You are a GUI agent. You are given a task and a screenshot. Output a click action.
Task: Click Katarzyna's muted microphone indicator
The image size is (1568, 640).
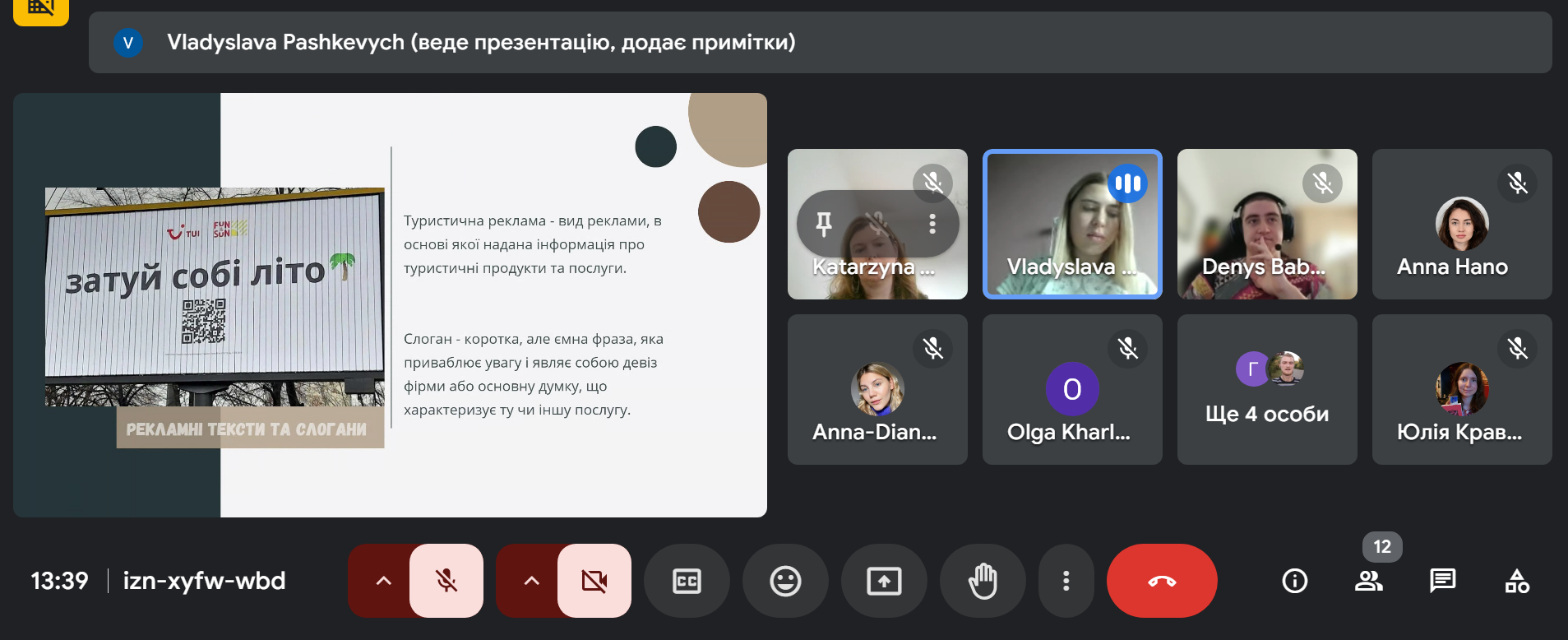click(x=933, y=183)
